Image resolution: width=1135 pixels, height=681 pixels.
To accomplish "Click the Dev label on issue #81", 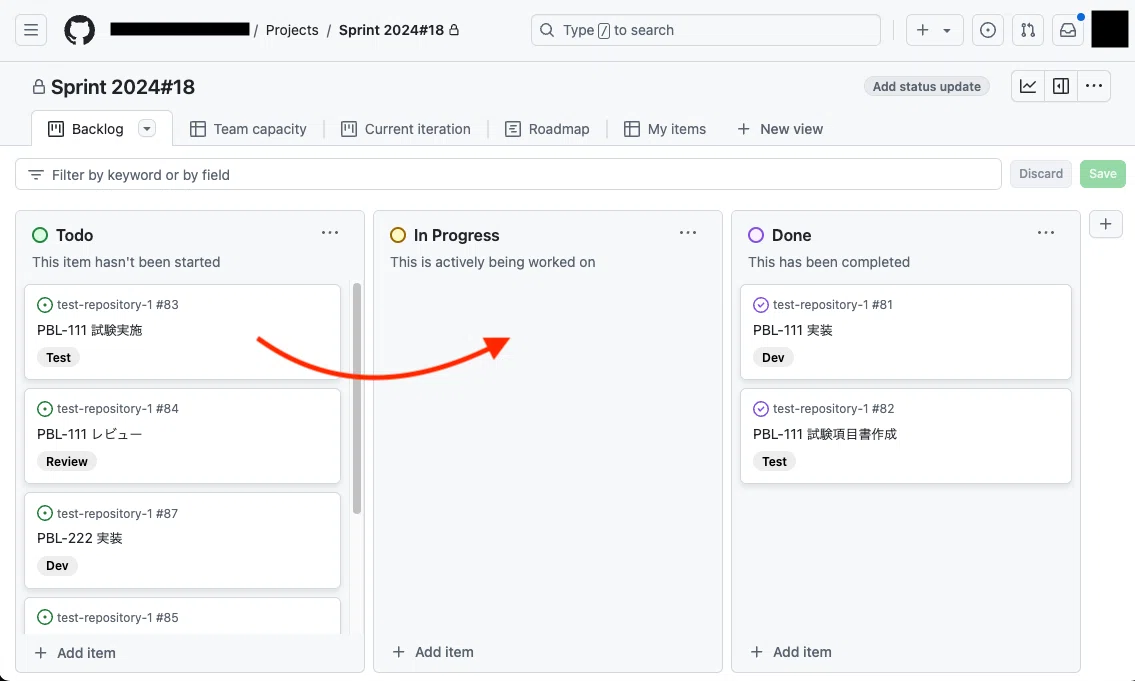I will pos(773,358).
